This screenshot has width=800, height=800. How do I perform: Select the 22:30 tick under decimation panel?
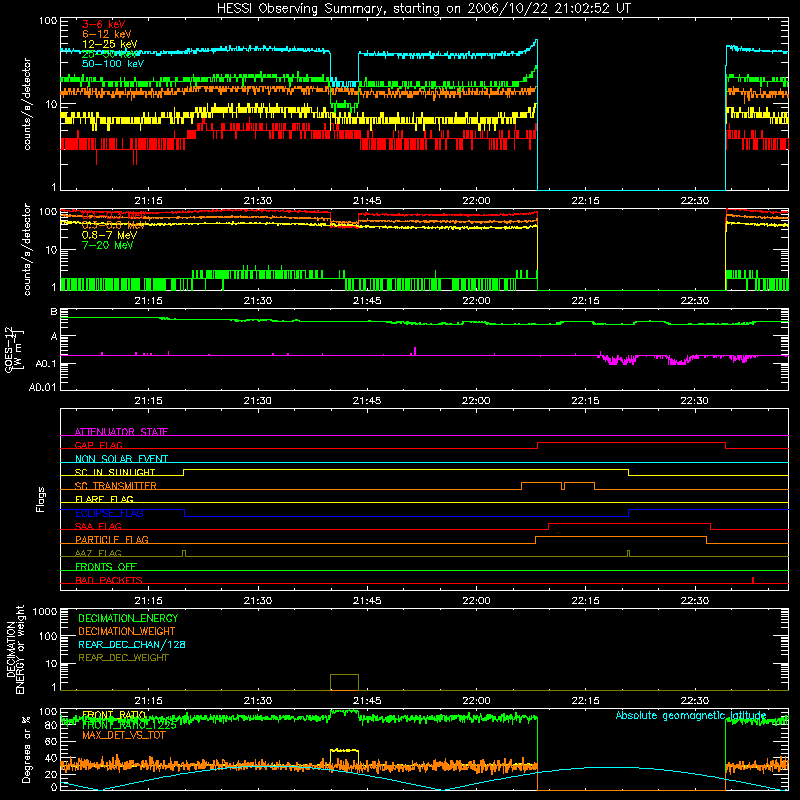pyautogui.click(x=694, y=701)
